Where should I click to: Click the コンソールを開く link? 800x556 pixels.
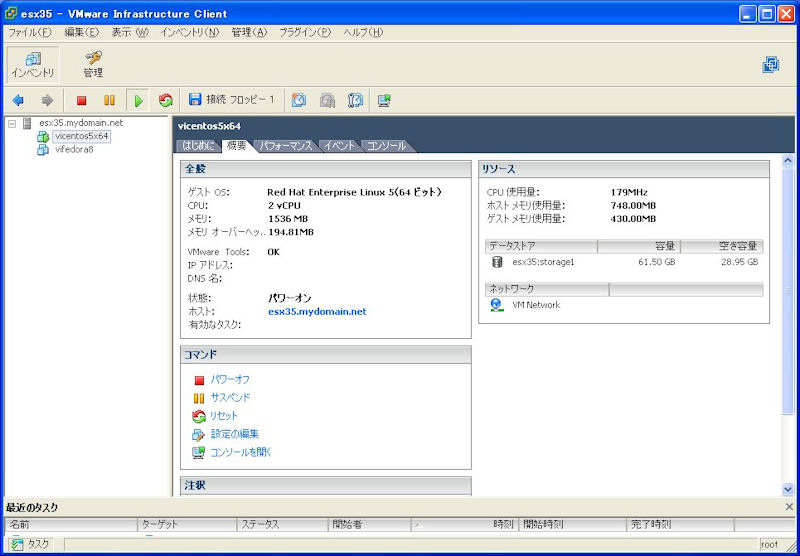tap(240, 452)
